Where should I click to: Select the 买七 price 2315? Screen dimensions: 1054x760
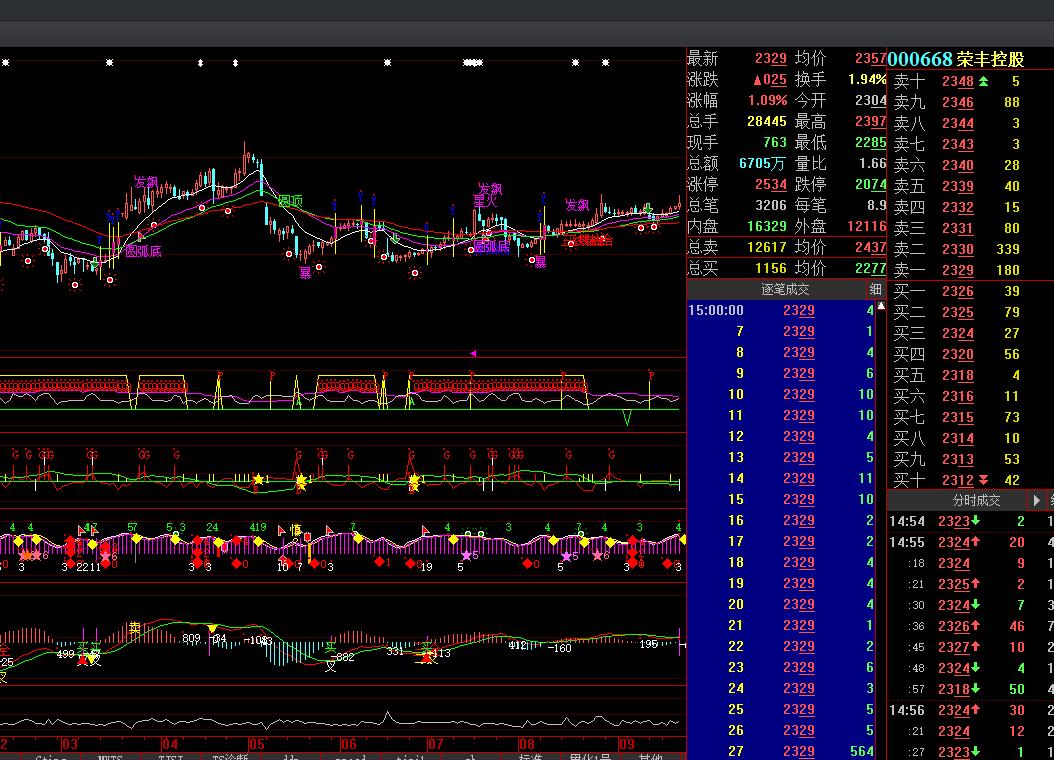(x=957, y=417)
